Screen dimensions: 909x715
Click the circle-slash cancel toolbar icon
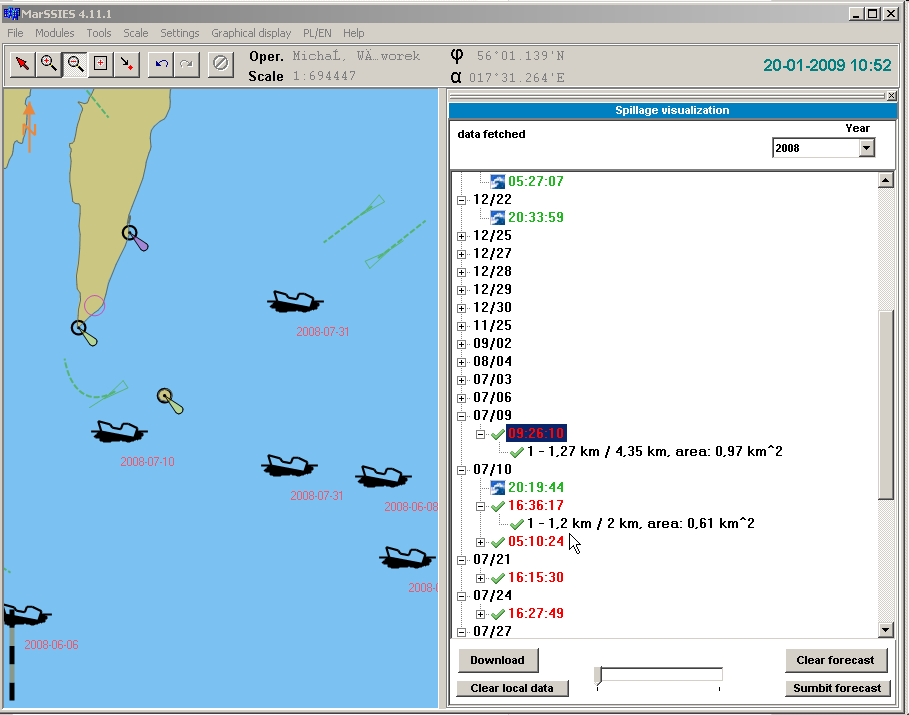[x=220, y=63]
